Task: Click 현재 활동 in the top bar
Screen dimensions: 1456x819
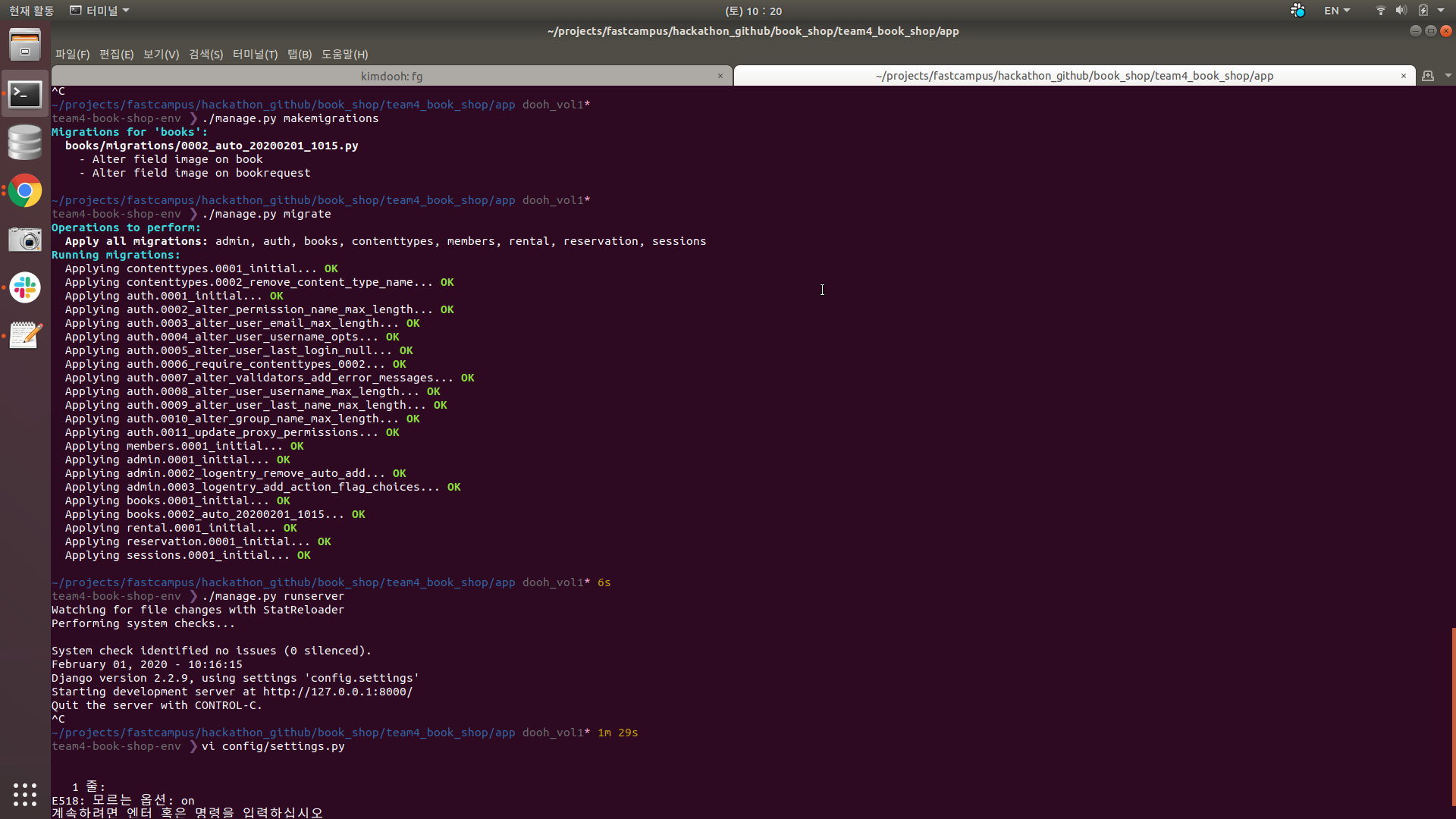Action: [x=30, y=11]
